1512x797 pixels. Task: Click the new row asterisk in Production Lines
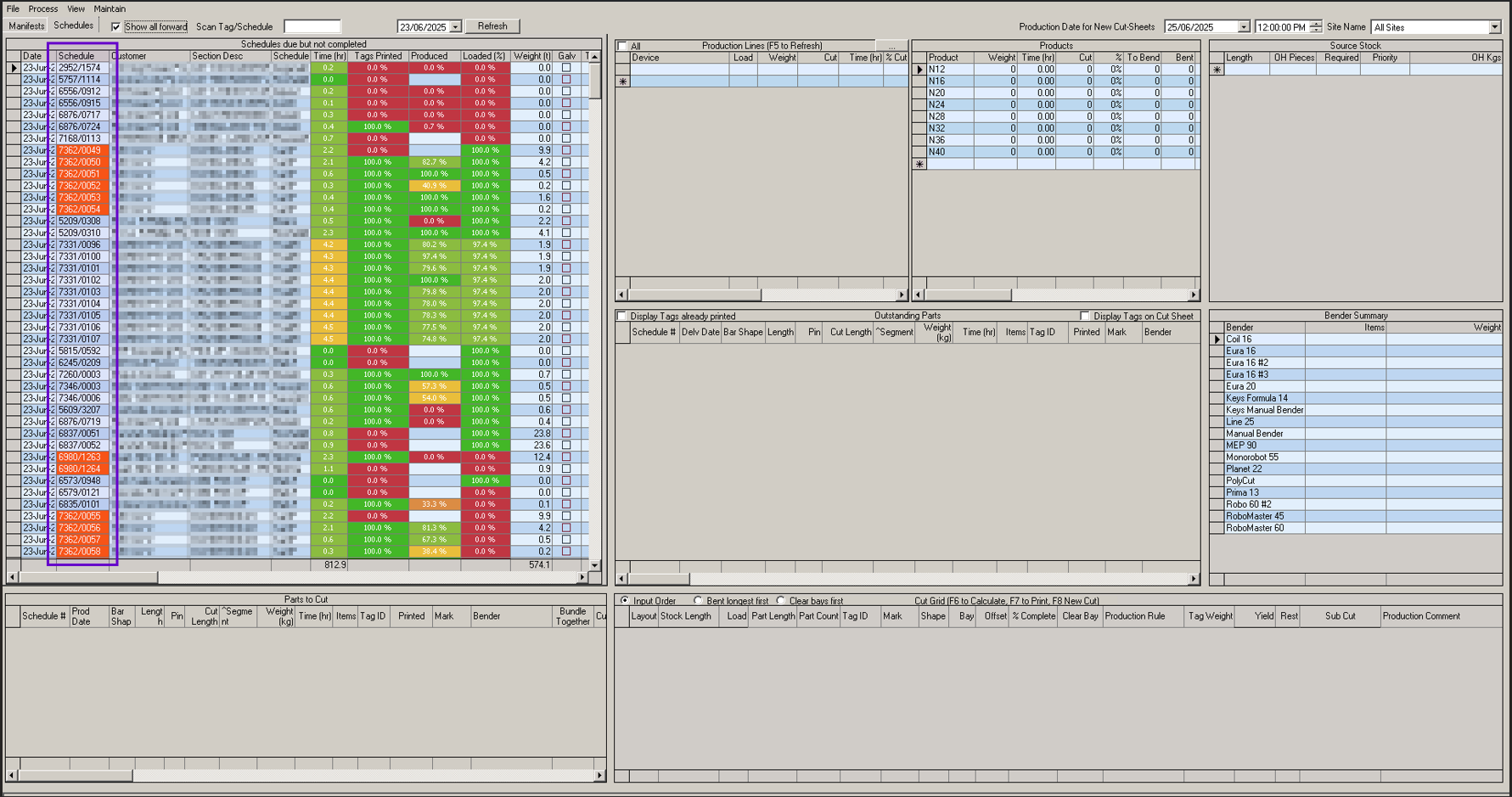click(623, 81)
